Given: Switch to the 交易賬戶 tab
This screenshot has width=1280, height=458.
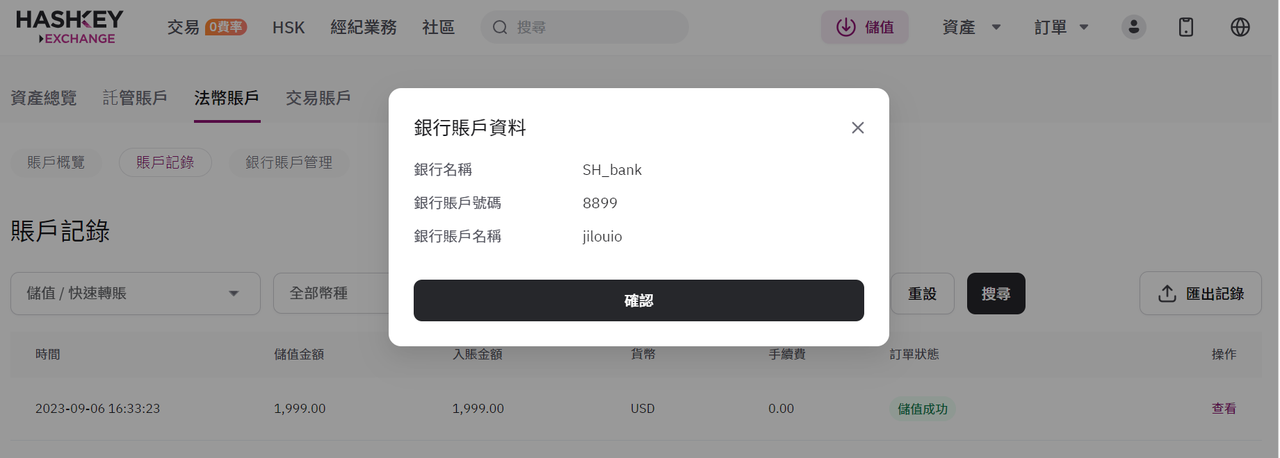Looking at the screenshot, I should click(x=318, y=98).
